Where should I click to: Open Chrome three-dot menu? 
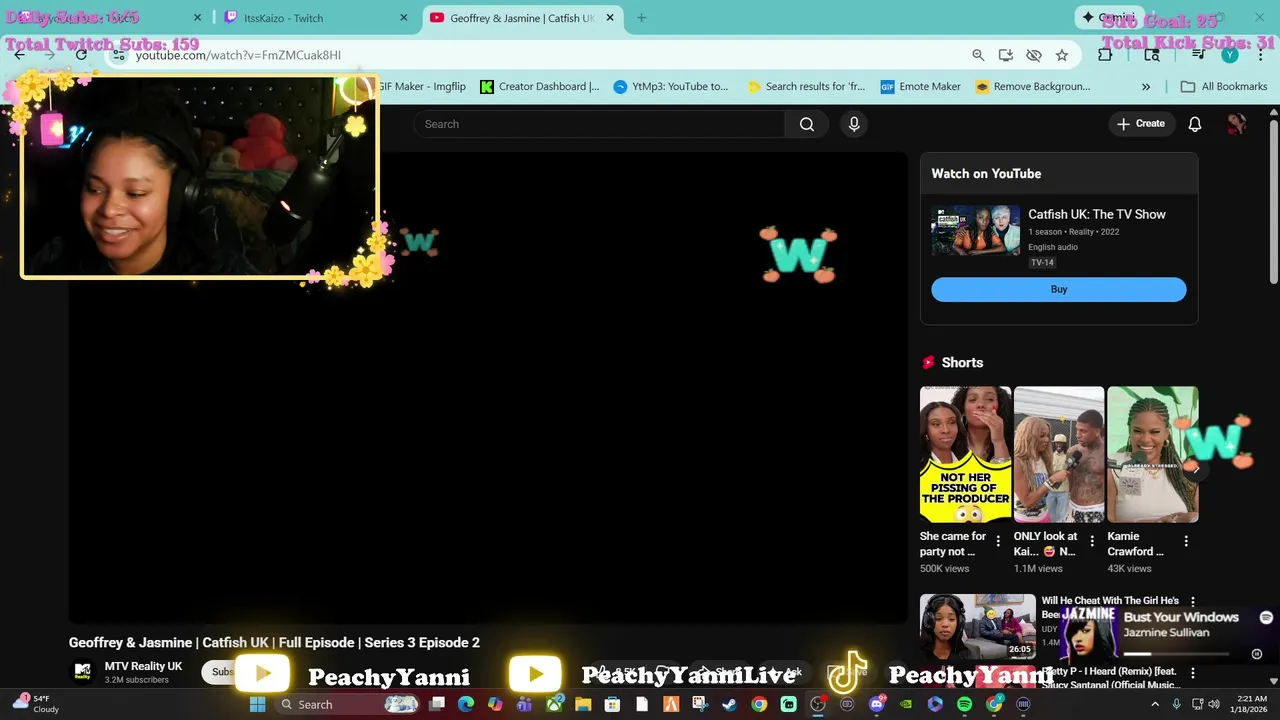tap(1261, 55)
